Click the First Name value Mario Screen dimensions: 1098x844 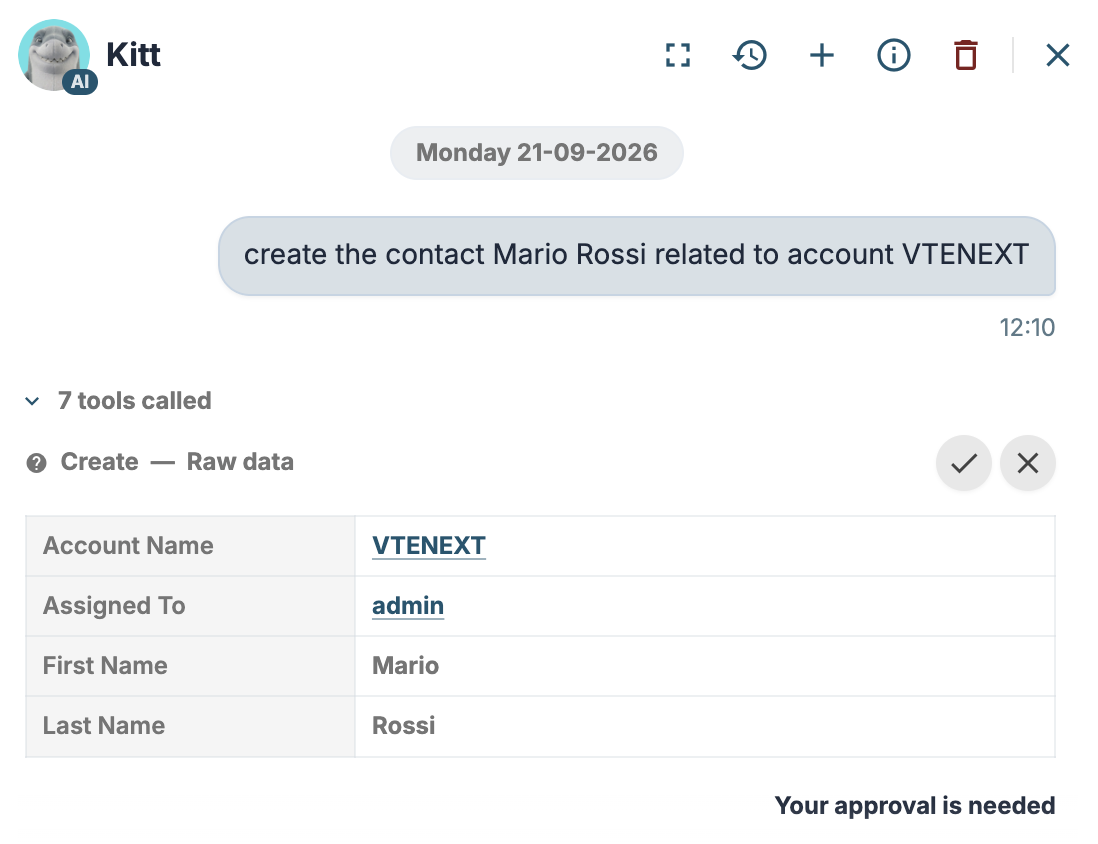[405, 665]
